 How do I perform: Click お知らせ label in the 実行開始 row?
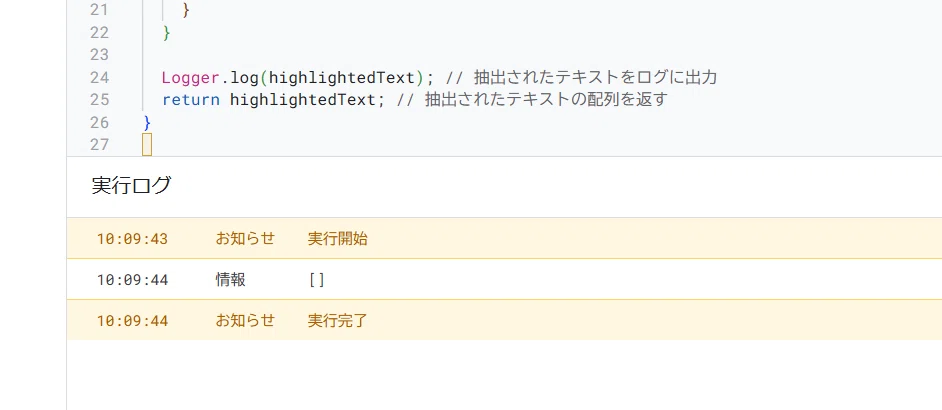point(245,239)
